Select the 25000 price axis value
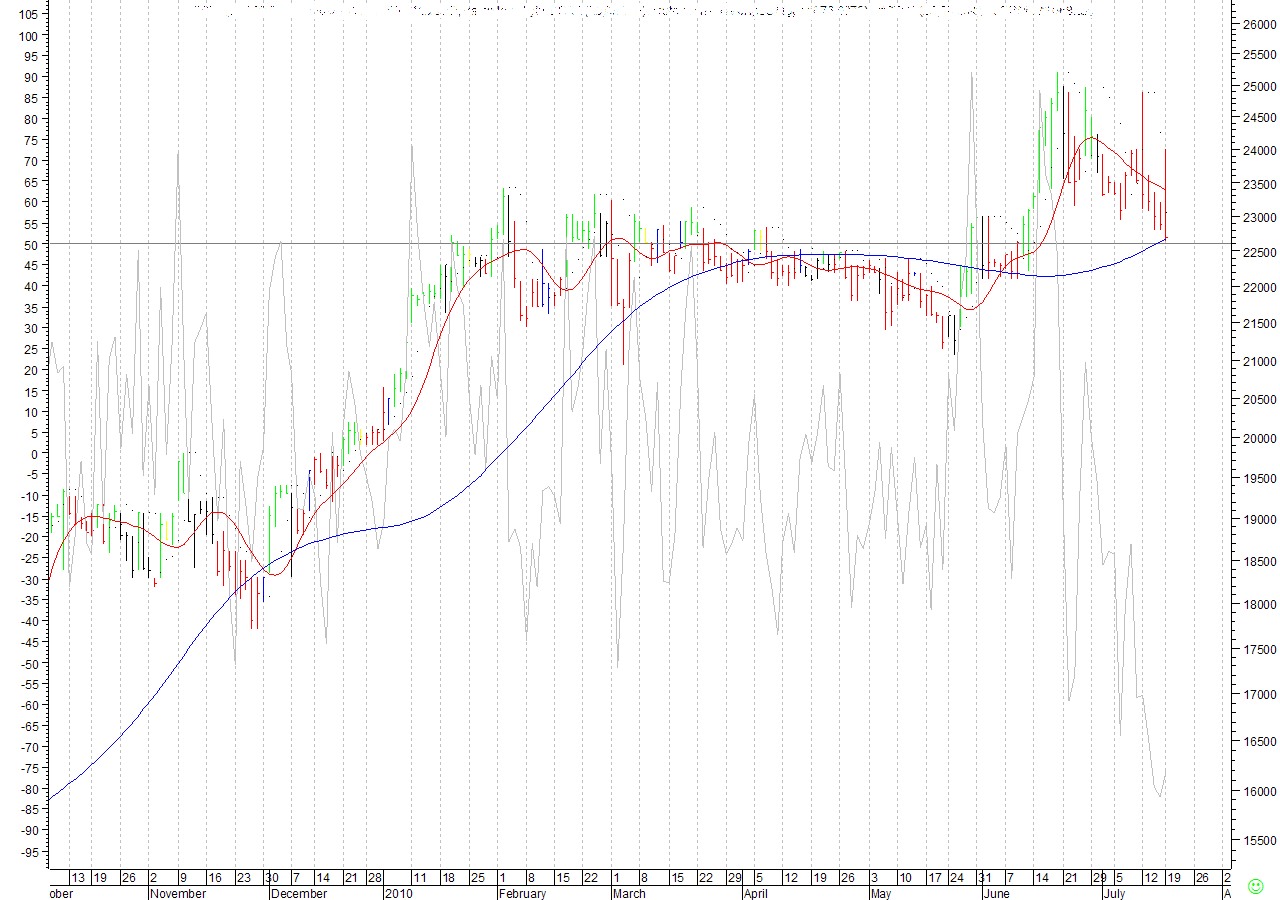The height and width of the screenshot is (900, 1280). [1258, 87]
